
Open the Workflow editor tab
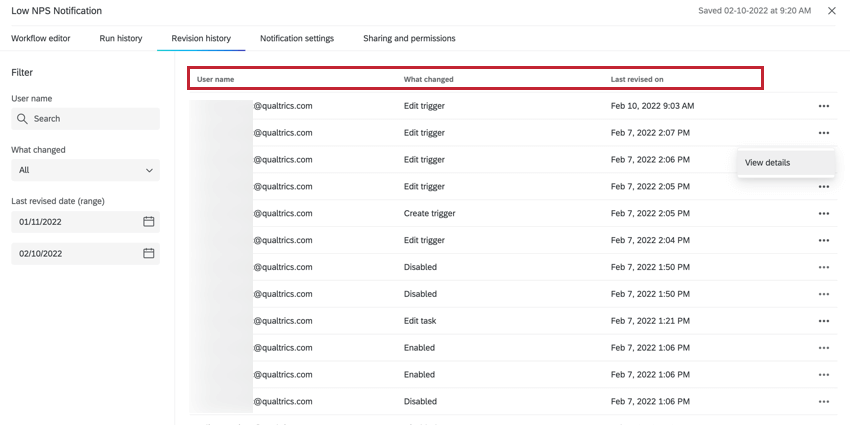pos(41,39)
